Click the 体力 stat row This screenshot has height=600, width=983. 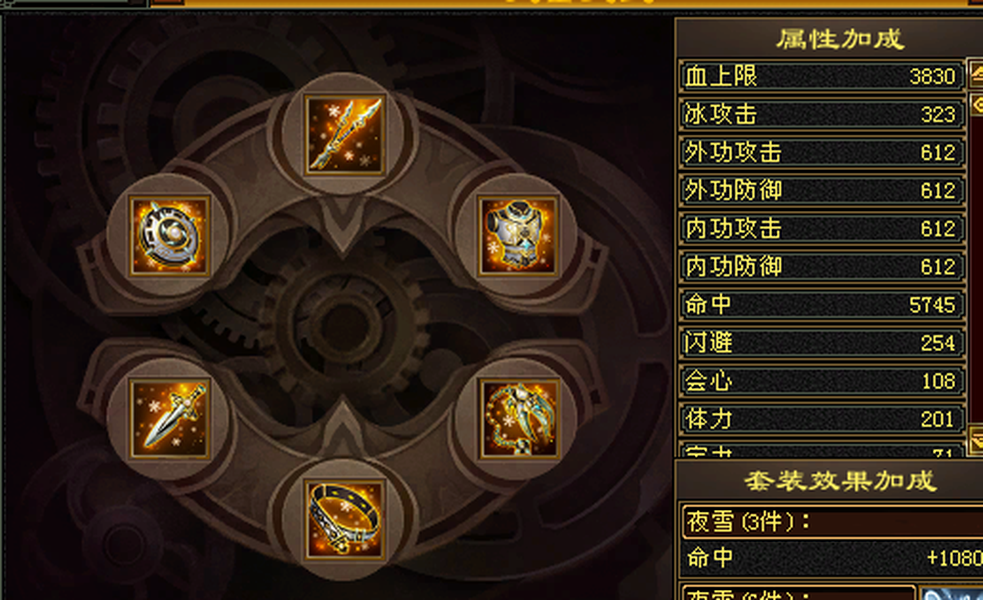coord(821,419)
